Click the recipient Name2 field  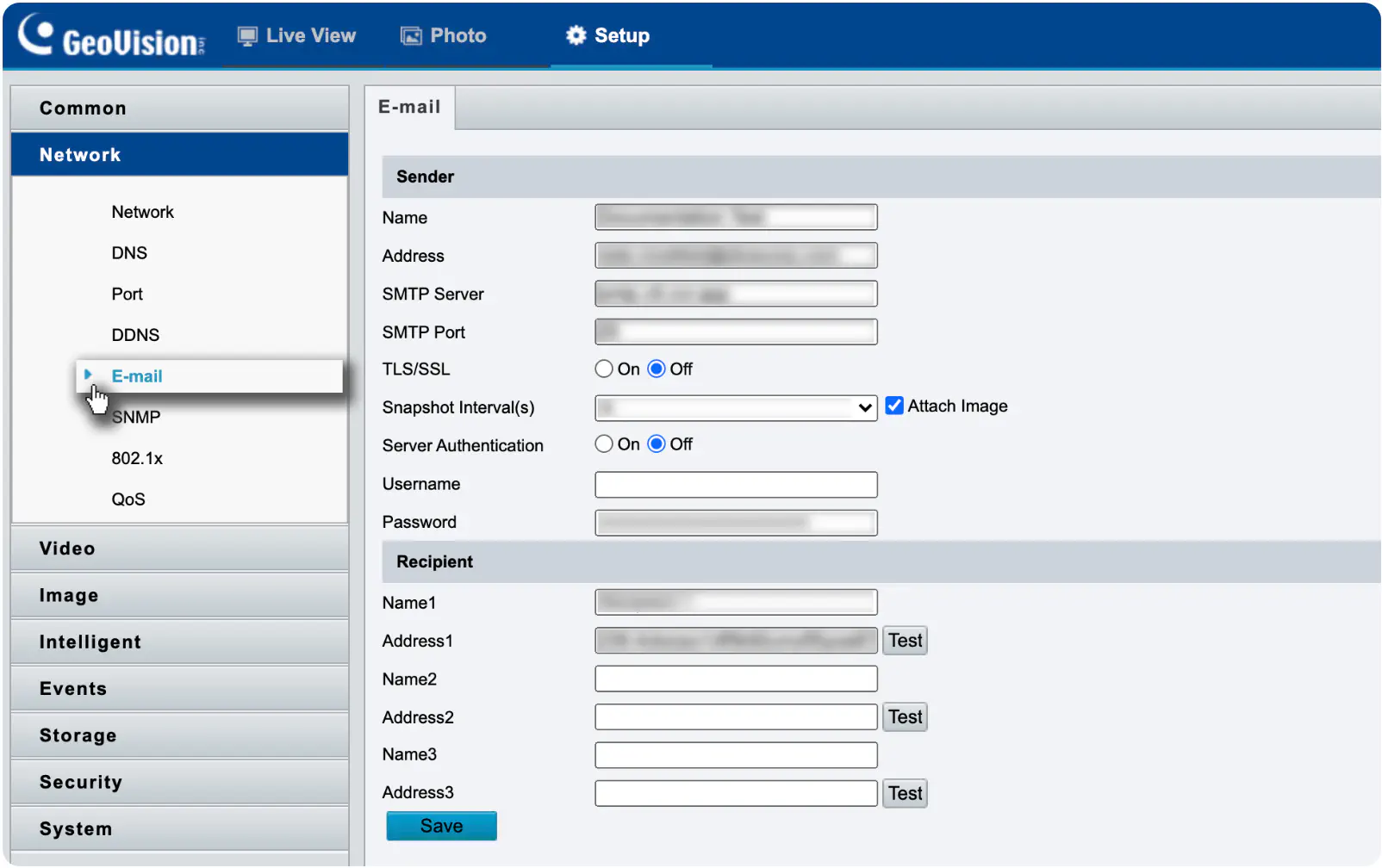coord(736,679)
